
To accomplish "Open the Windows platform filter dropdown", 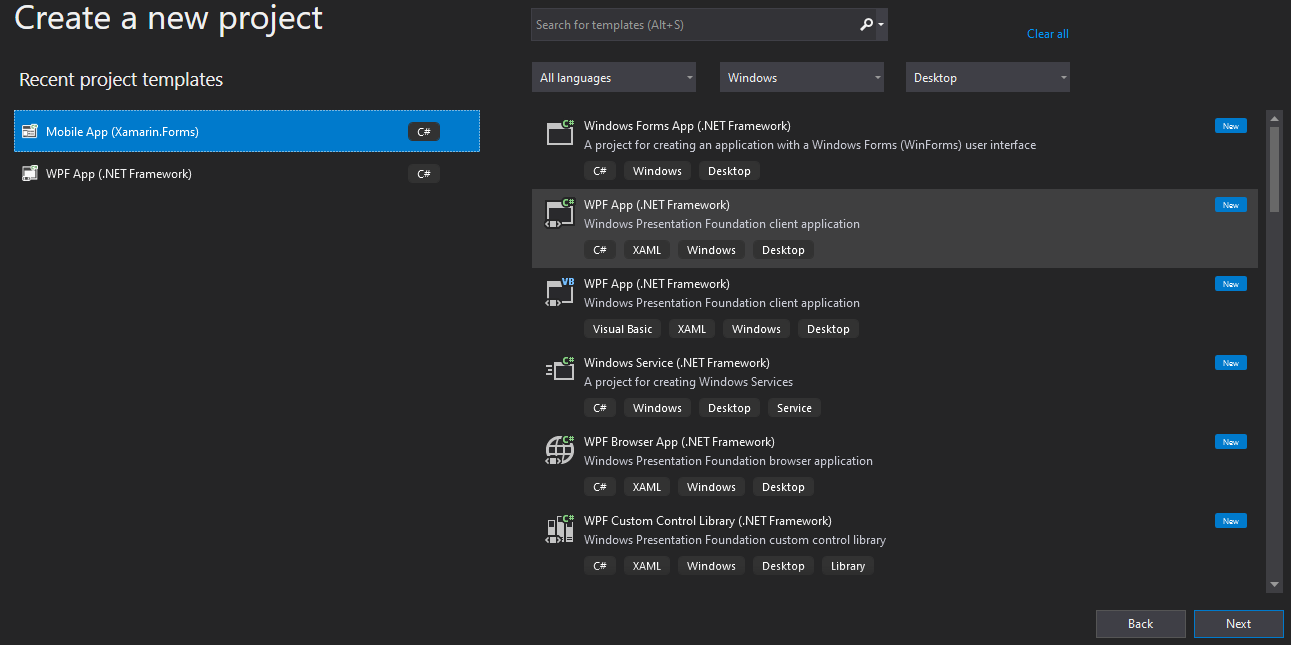I will coord(802,77).
